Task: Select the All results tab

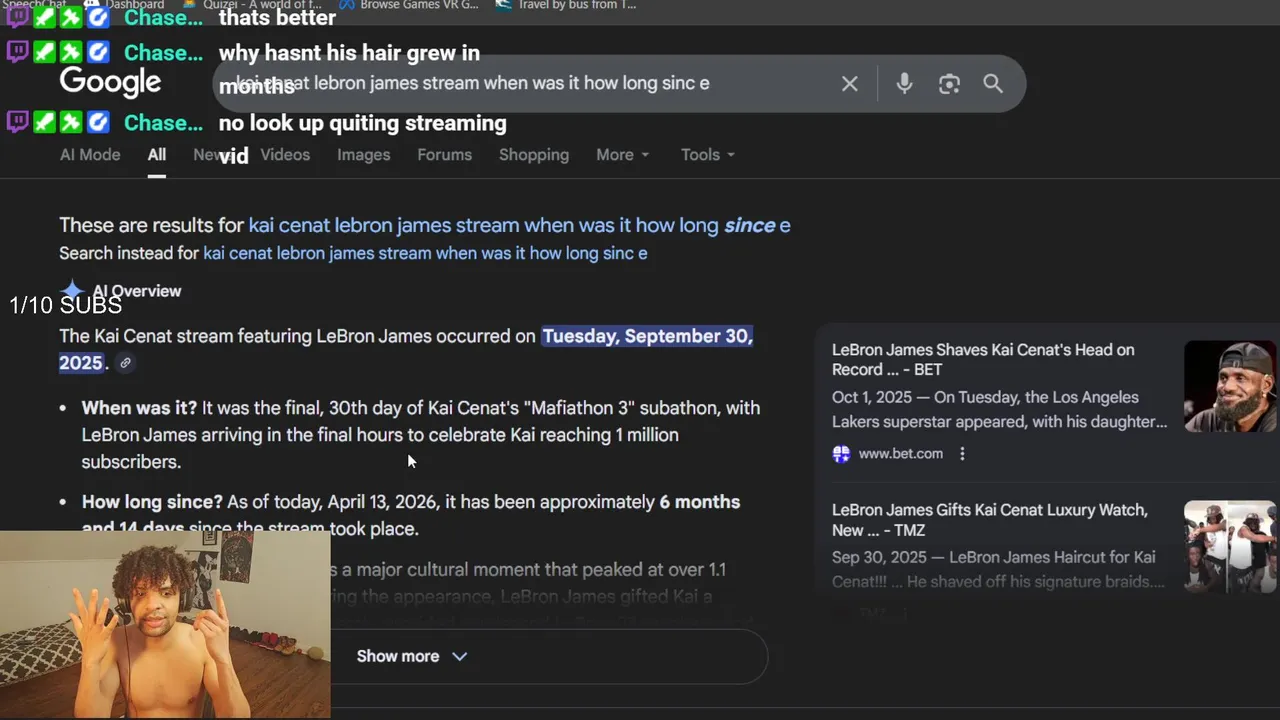Action: [157, 155]
